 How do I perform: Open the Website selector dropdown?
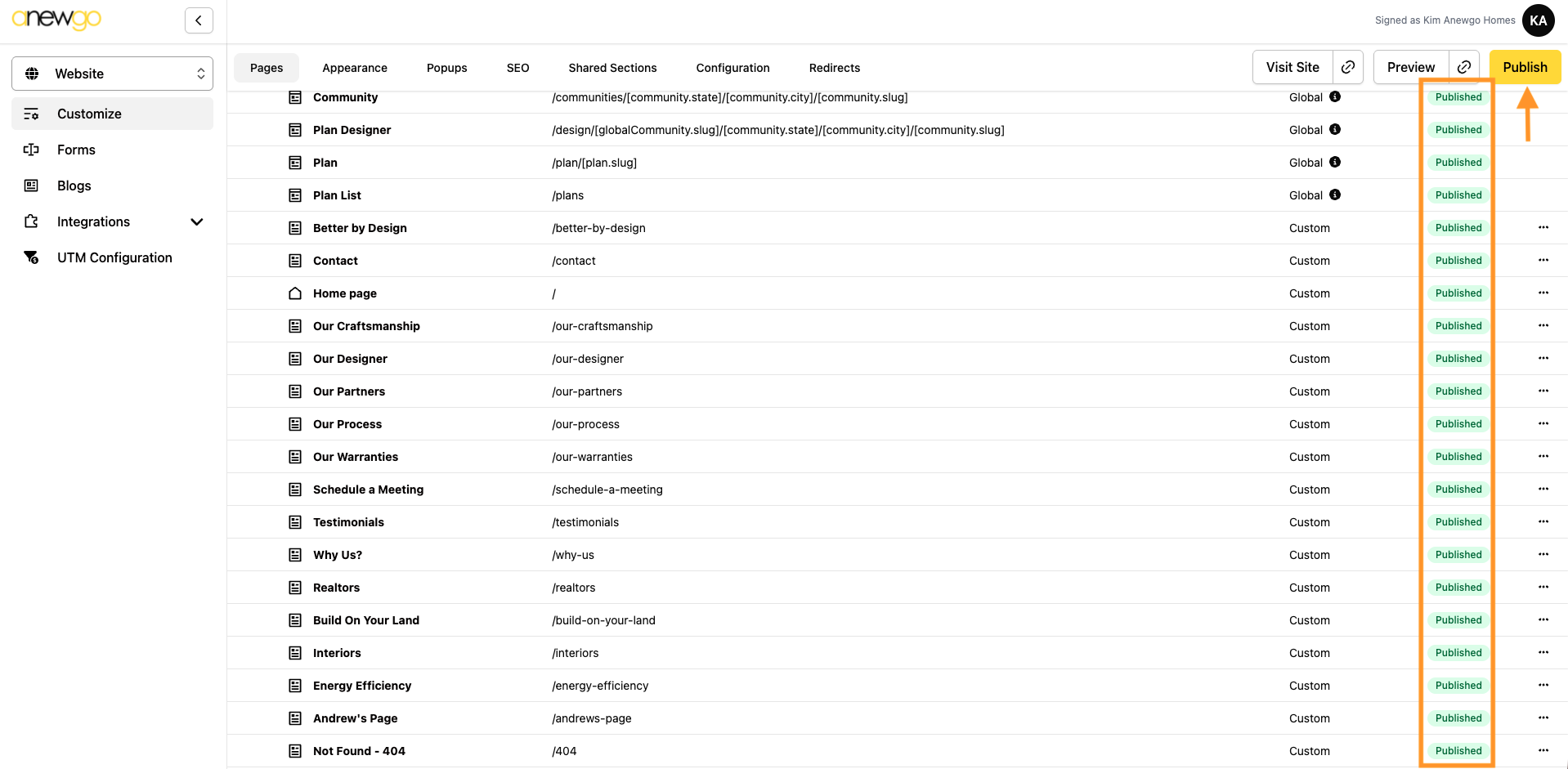coord(112,74)
